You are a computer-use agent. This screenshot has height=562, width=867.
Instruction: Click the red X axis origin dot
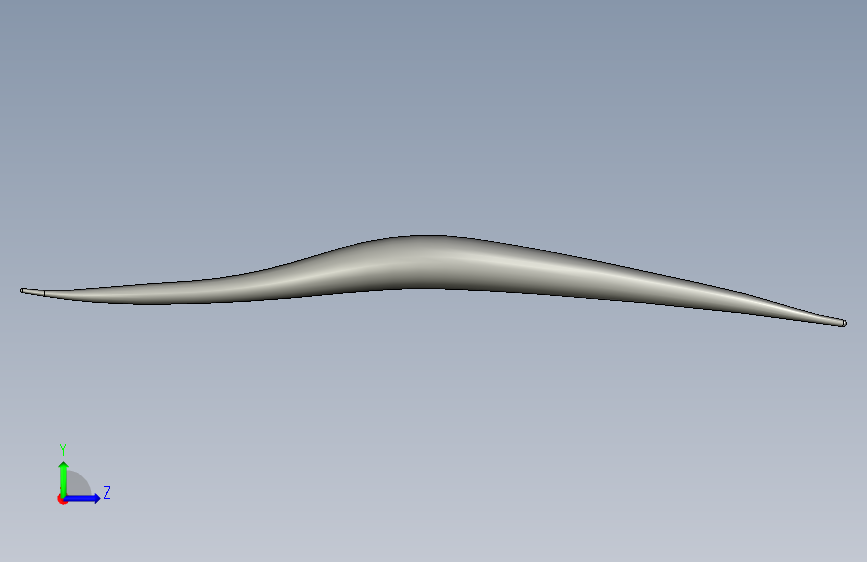click(x=62, y=499)
